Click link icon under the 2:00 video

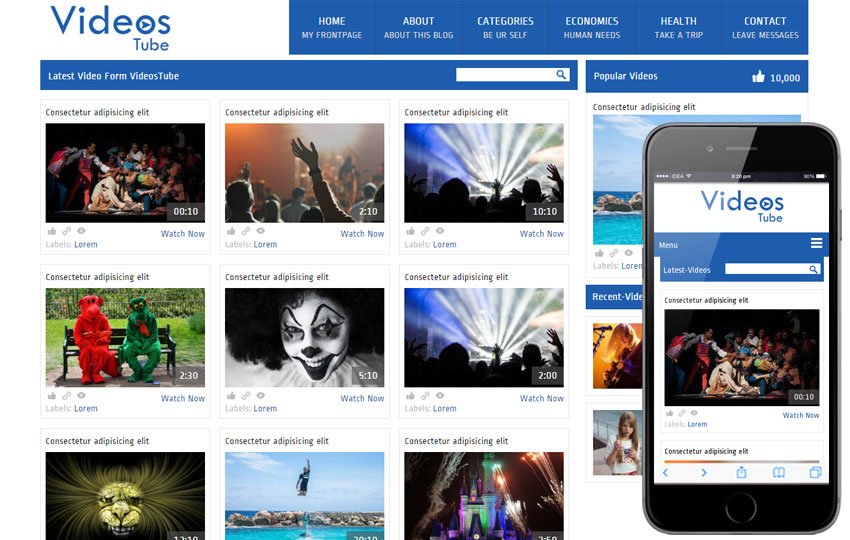tap(425, 396)
